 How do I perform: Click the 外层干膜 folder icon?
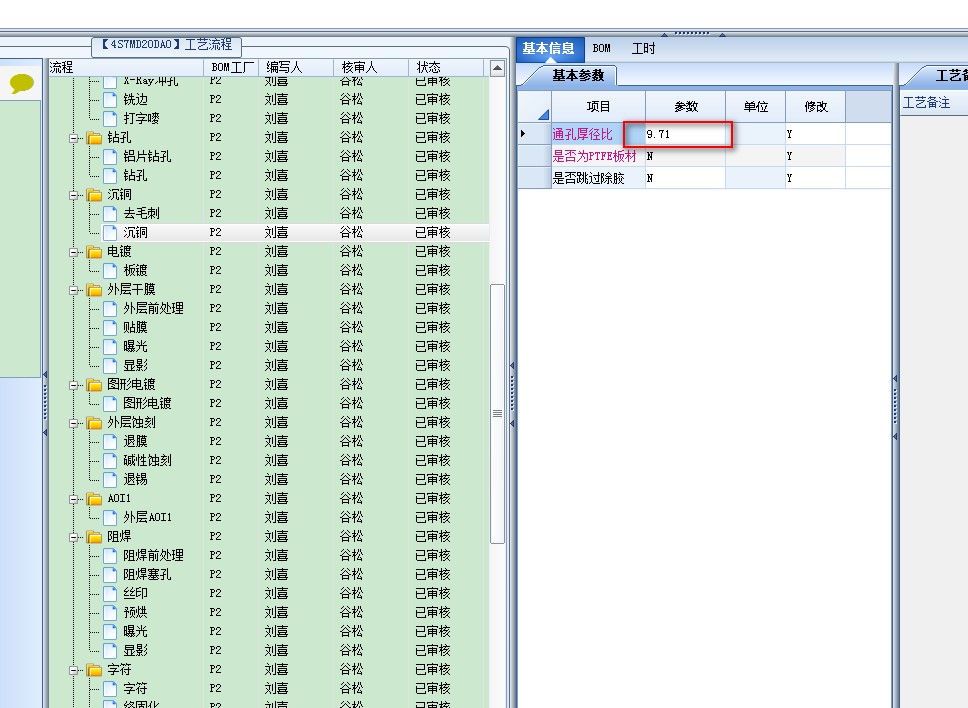pyautogui.click(x=94, y=290)
